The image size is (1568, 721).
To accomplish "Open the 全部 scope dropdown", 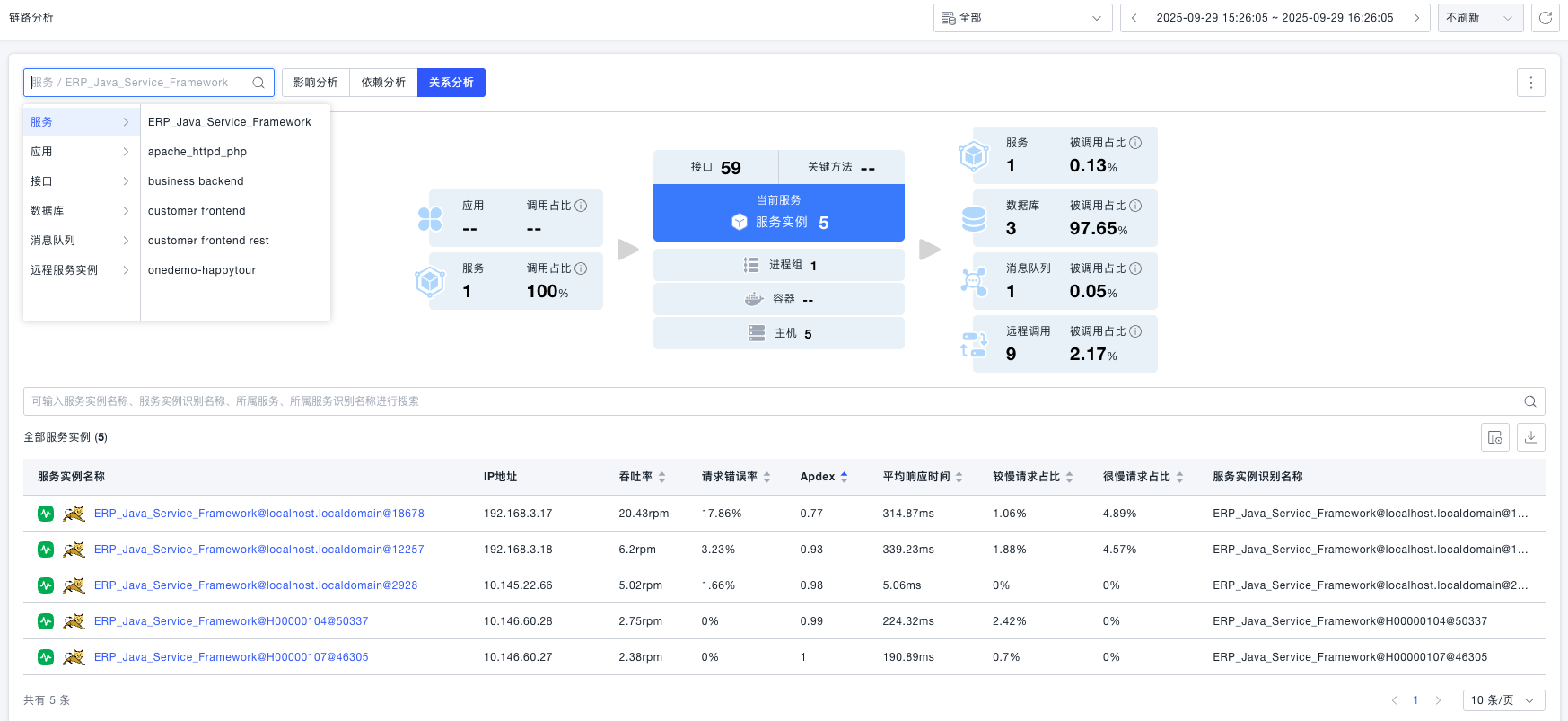I will [1022, 18].
